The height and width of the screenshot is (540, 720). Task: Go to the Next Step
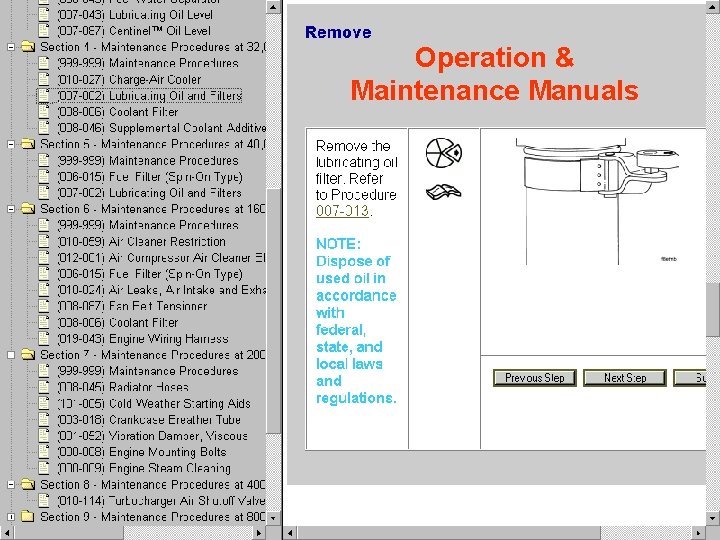[625, 378]
